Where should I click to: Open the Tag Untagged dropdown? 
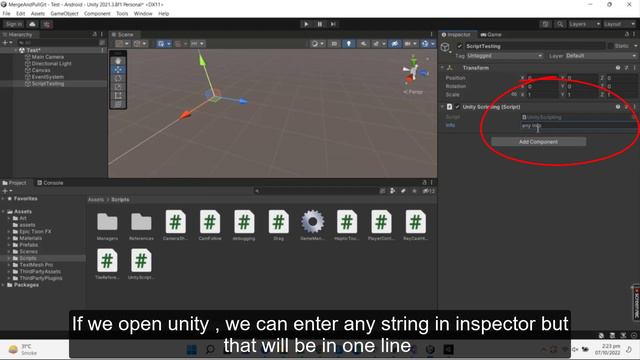pos(504,56)
